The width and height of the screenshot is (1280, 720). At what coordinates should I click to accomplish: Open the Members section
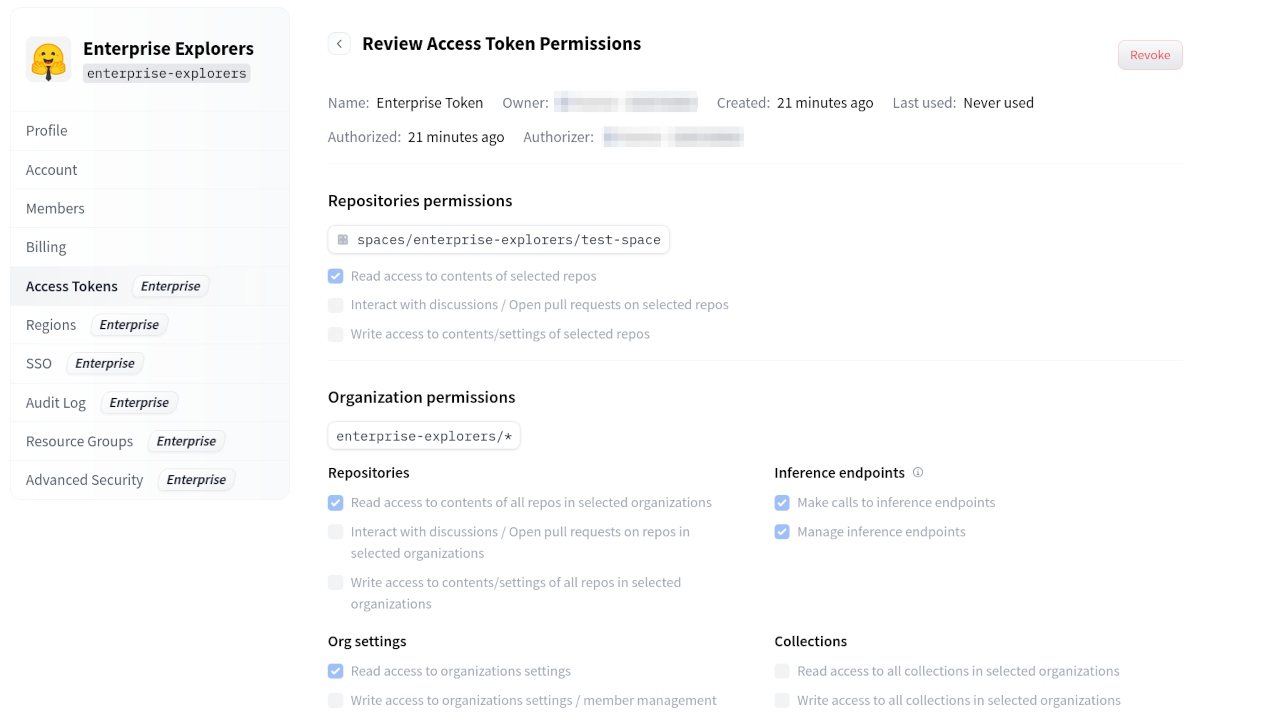coord(55,208)
